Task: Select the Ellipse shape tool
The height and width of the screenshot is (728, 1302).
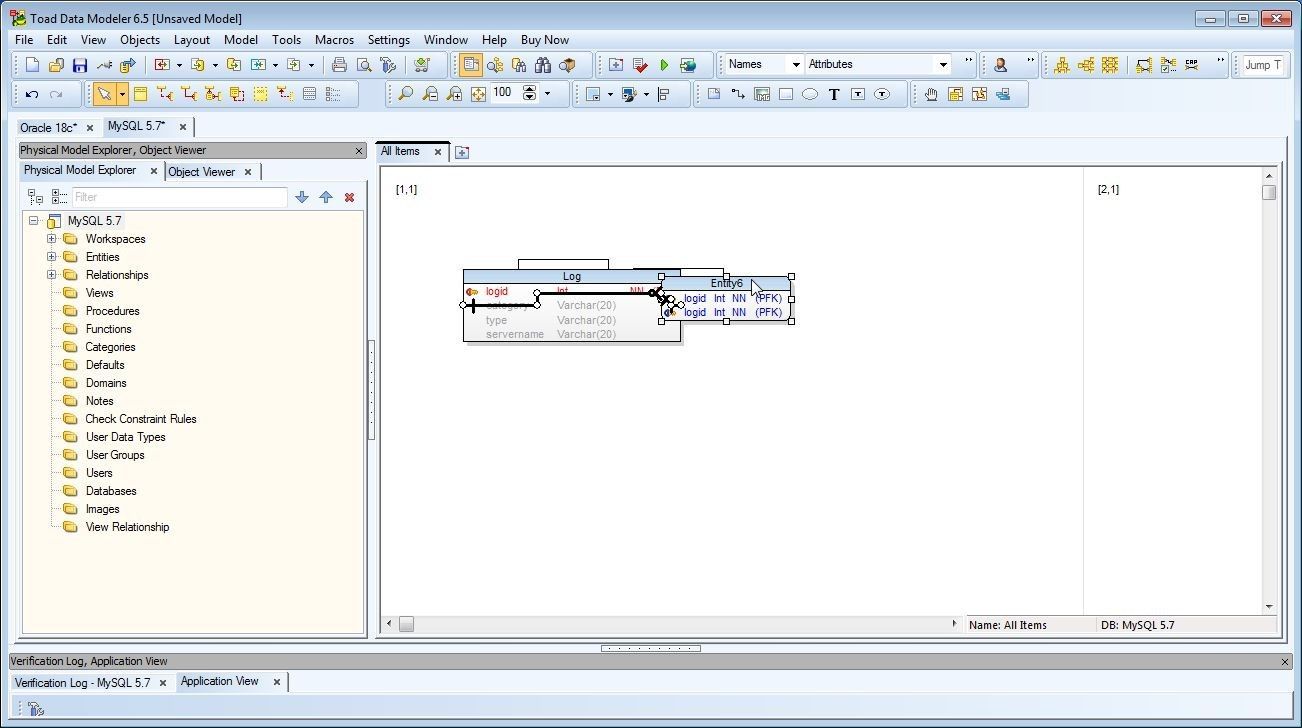Action: pos(810,94)
